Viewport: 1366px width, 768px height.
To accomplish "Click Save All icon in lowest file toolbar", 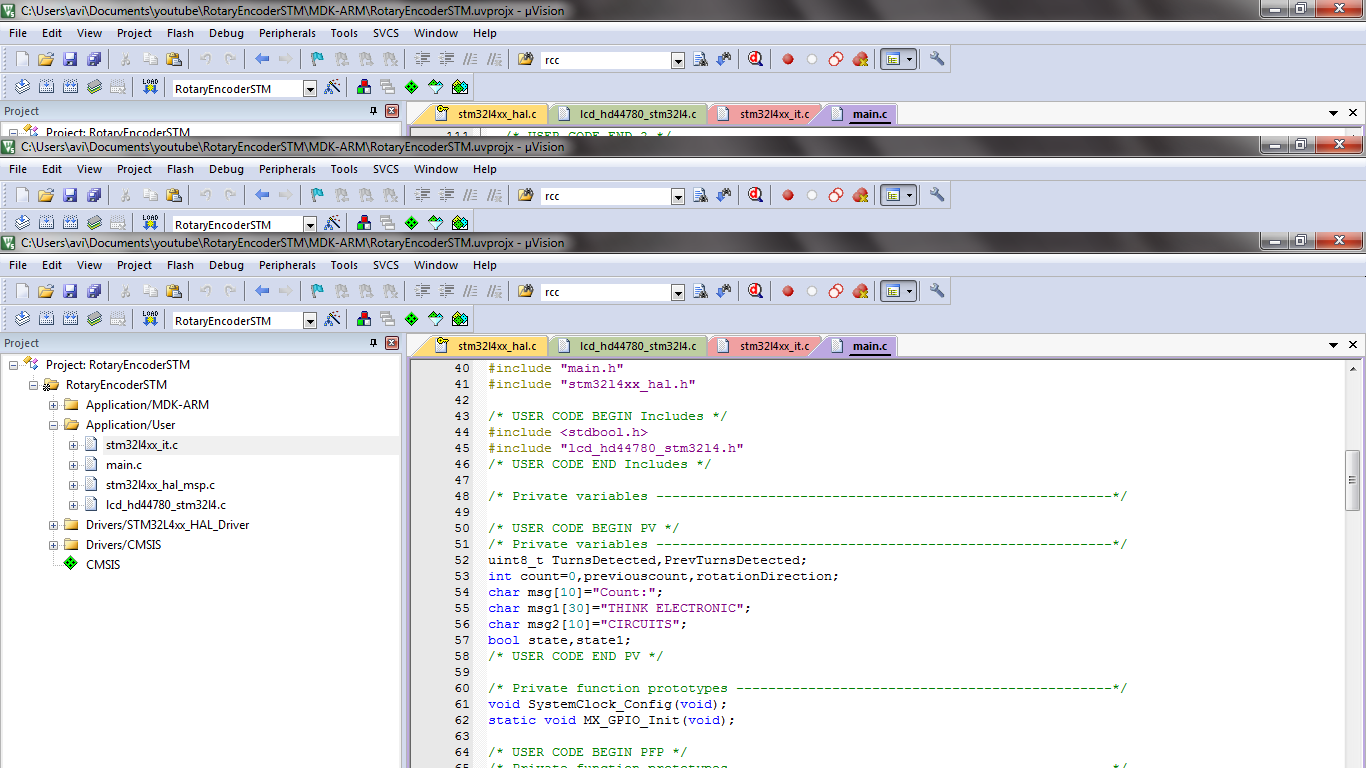I will 94,291.
